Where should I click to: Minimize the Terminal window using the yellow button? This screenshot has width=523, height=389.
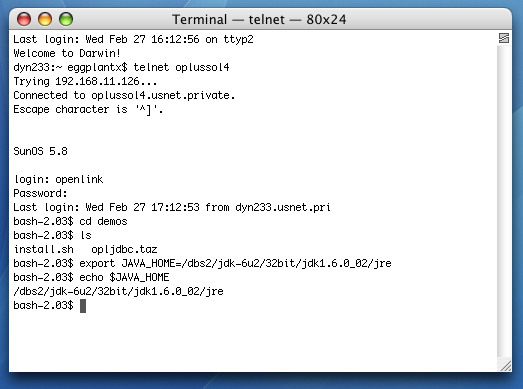tap(45, 19)
